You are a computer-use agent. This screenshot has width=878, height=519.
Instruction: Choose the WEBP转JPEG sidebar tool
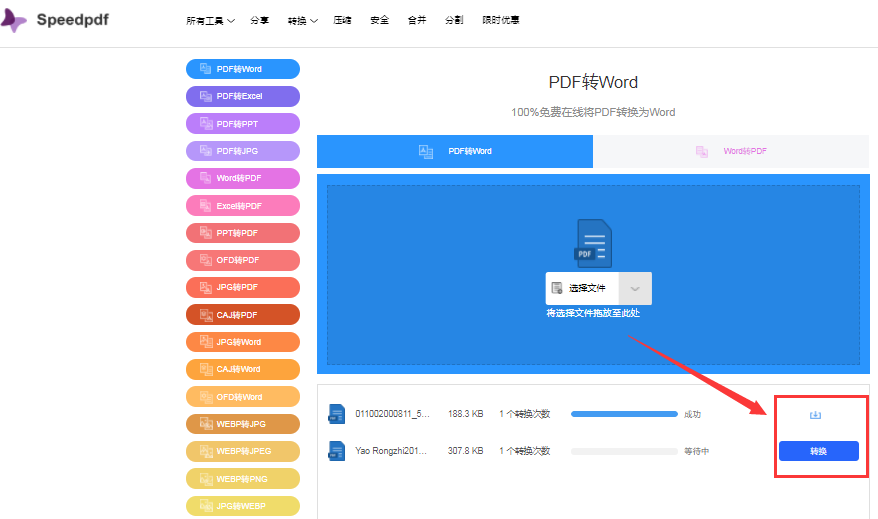(x=243, y=451)
